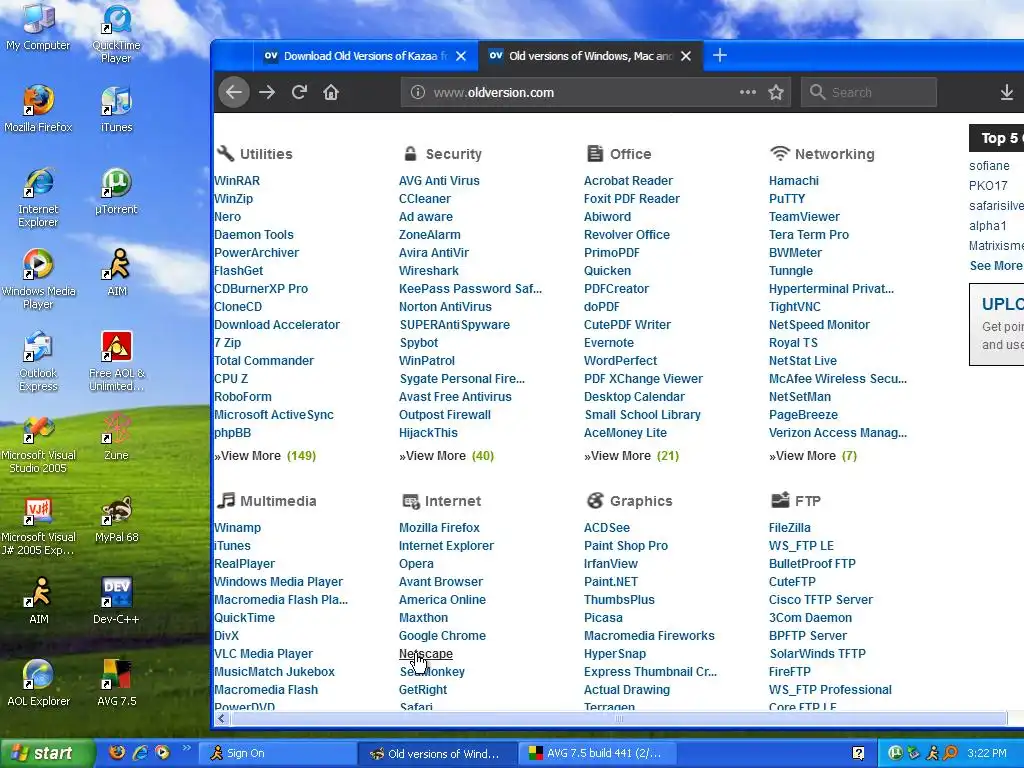Click the Start button
This screenshot has width=1024, height=768.
tap(46, 753)
